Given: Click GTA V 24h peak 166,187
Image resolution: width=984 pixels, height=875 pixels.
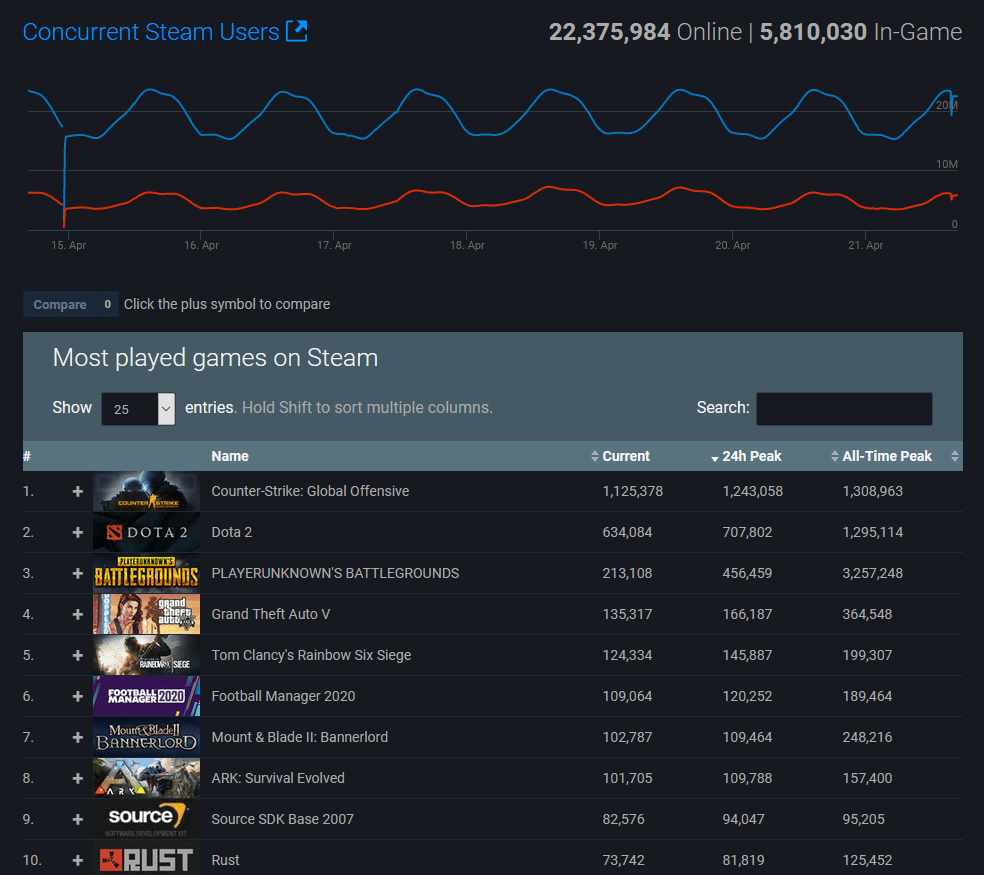Looking at the screenshot, I should (x=747, y=615).
